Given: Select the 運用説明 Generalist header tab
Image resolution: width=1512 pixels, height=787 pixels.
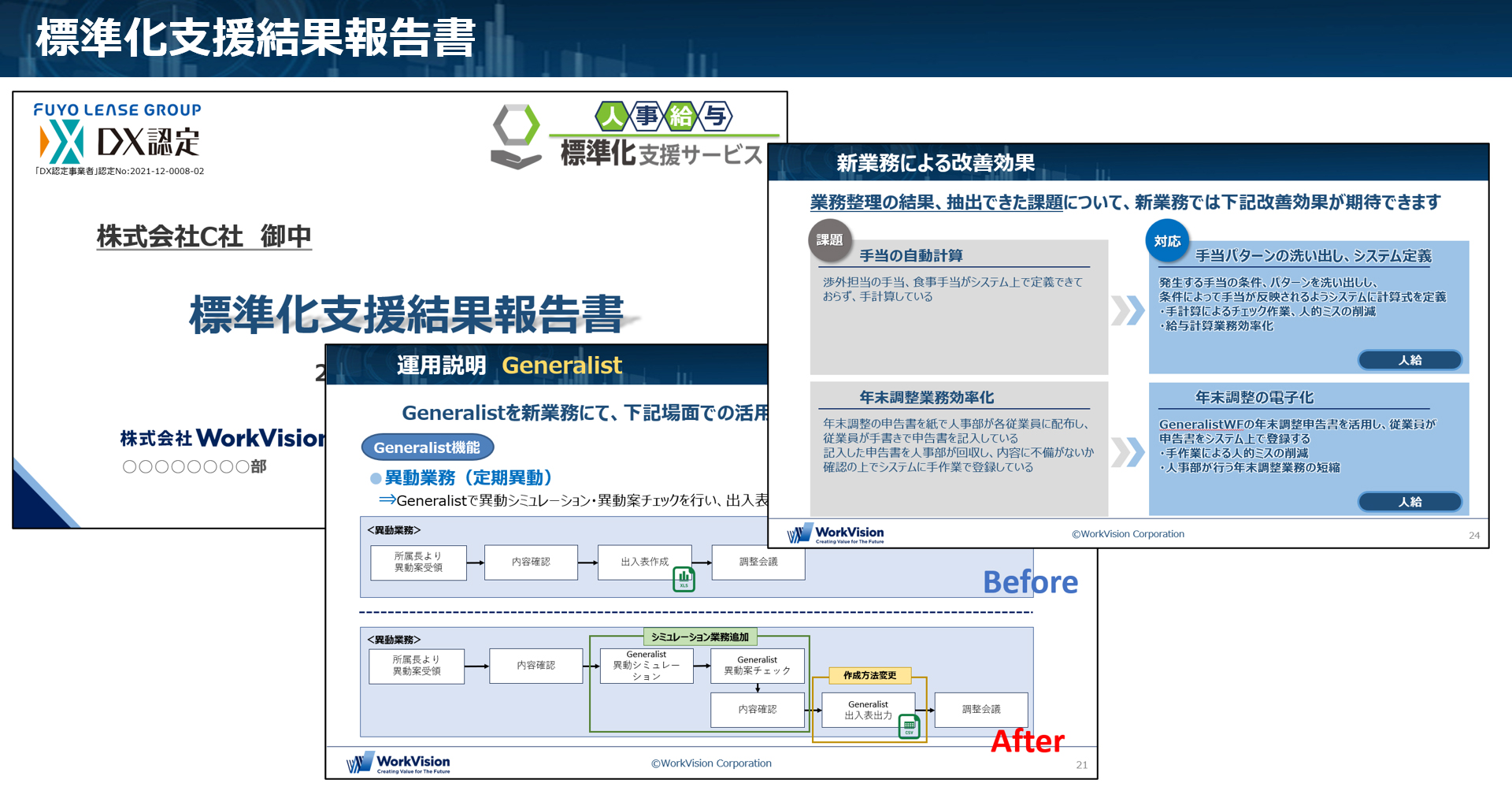Looking at the screenshot, I should click(x=508, y=364).
